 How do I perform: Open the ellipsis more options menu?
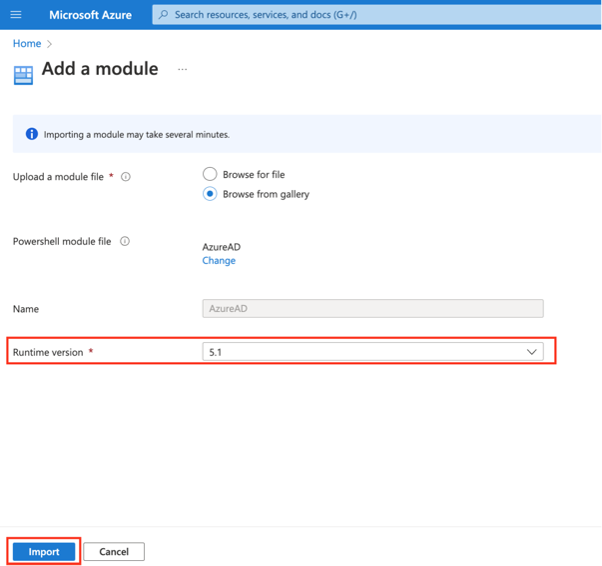pyautogui.click(x=182, y=70)
